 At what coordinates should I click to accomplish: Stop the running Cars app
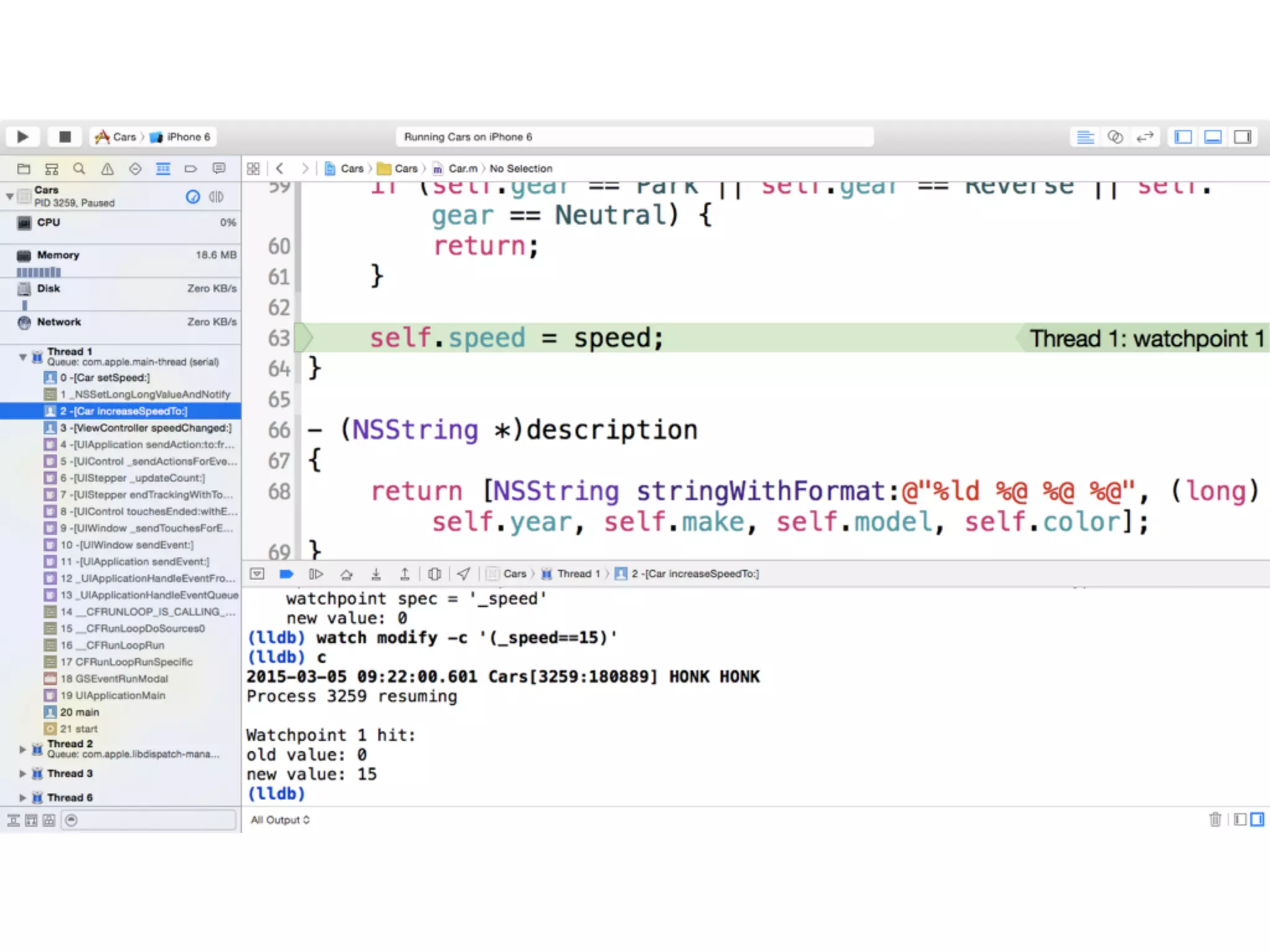pyautogui.click(x=64, y=136)
